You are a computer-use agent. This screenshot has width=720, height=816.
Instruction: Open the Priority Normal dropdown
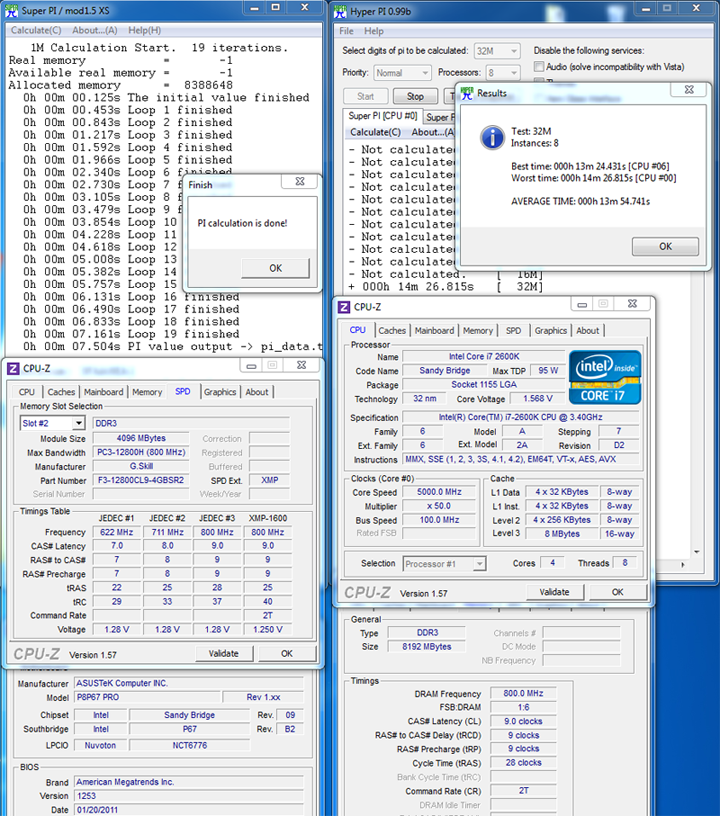coord(402,73)
